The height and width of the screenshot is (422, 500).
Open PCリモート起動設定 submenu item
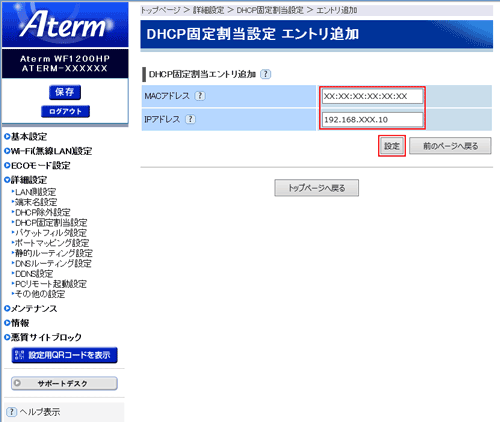click(x=49, y=284)
